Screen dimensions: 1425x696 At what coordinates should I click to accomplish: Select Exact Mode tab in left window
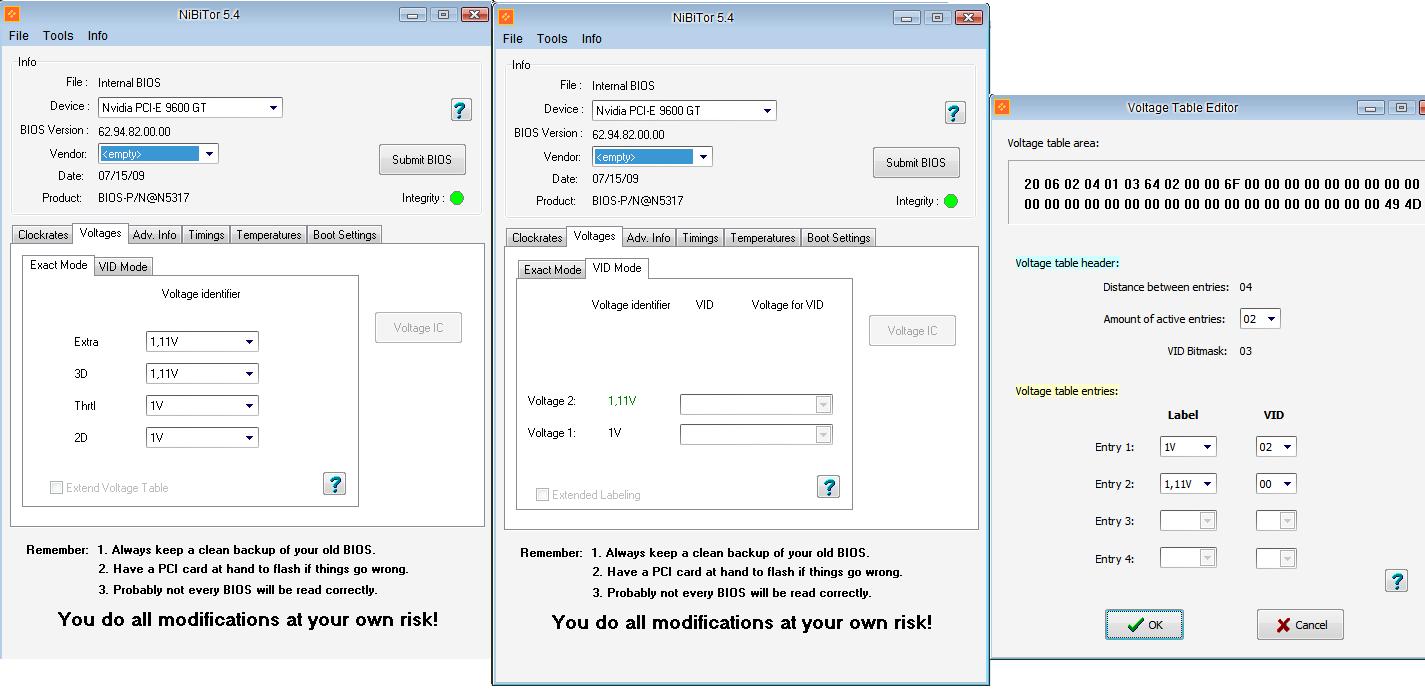tap(58, 265)
